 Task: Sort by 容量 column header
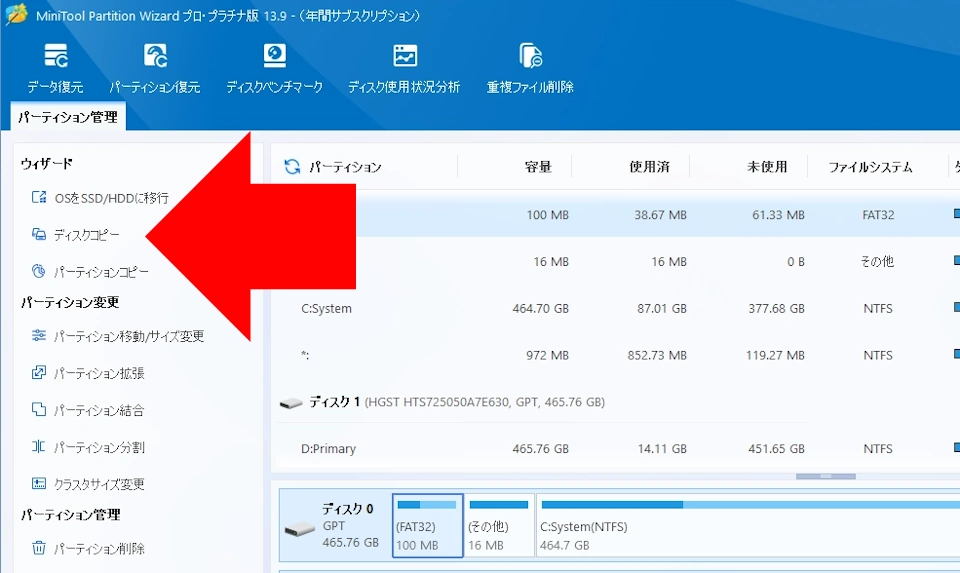pyautogui.click(x=538, y=167)
